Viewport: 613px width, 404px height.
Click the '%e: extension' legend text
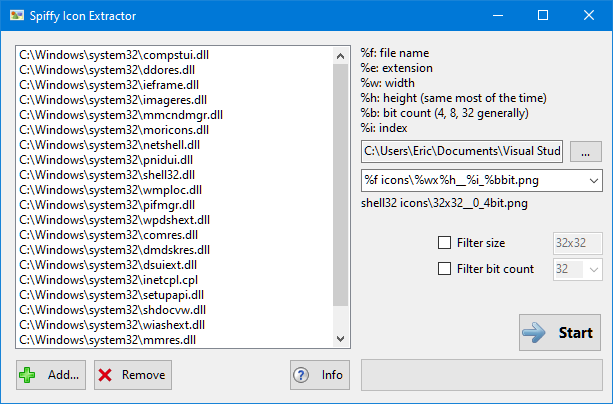coord(397,68)
